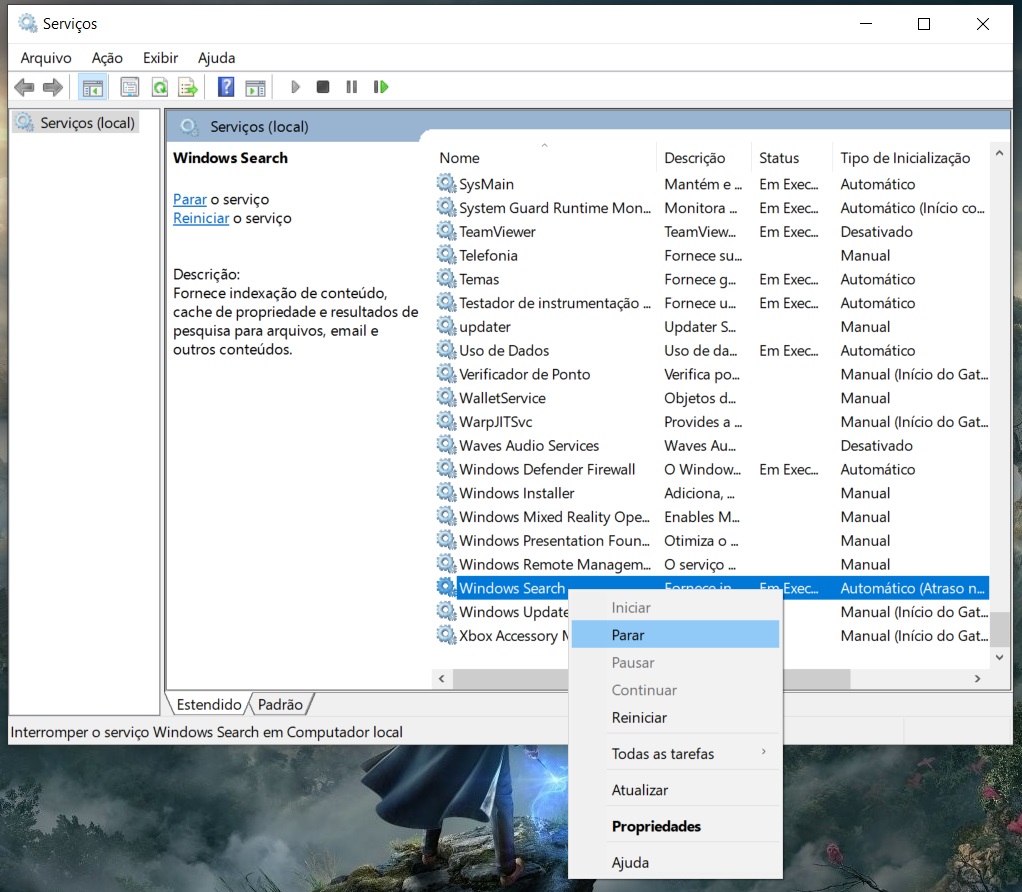Select the Uso de Dados service

712,351
